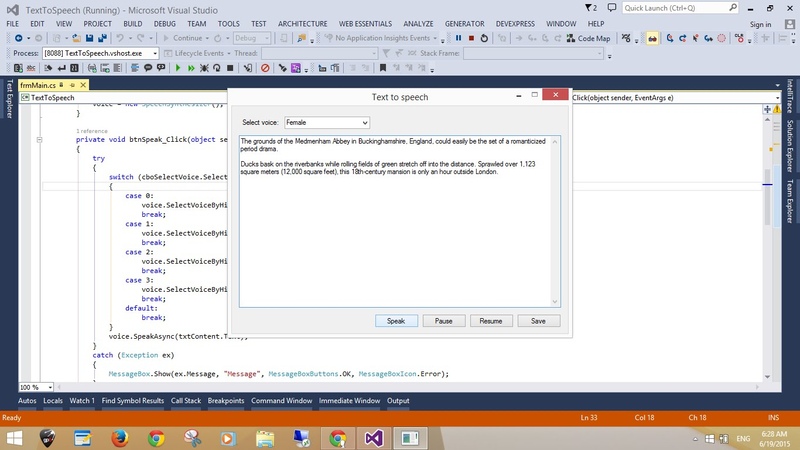Click the Open File folder icon
Image resolution: width=800 pixels, height=450 pixels.
point(77,38)
